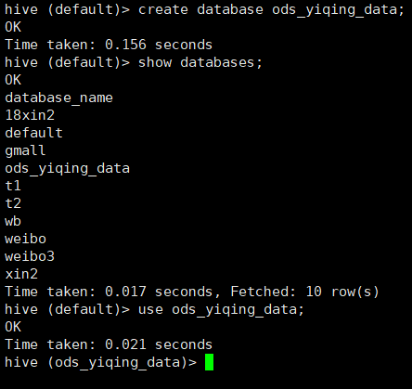Select the xin2 database entry
Viewport: 412px width, 389px height.
pyautogui.click(x=21, y=274)
